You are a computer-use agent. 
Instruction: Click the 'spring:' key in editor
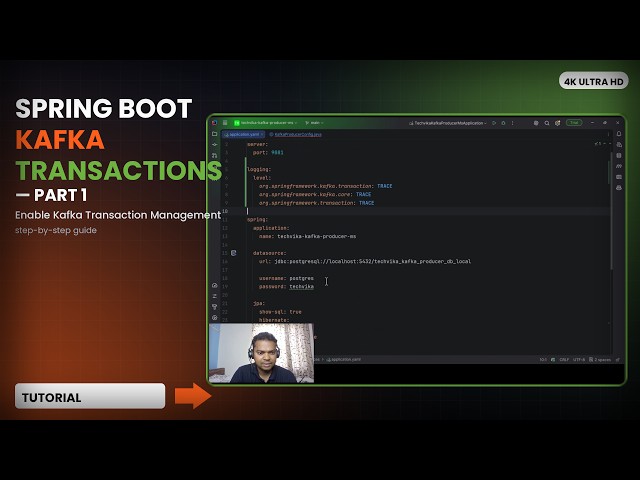click(257, 220)
